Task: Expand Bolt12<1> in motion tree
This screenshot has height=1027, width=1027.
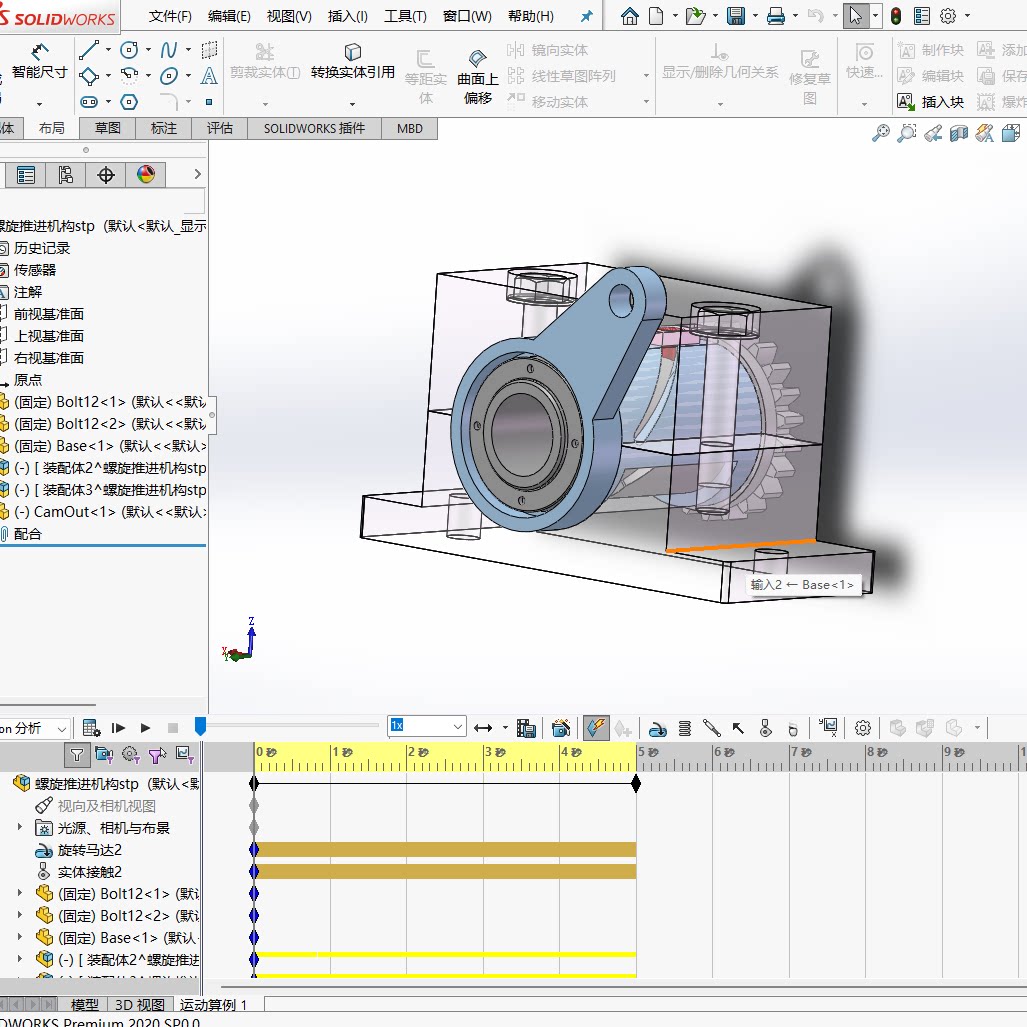Action: [20, 893]
